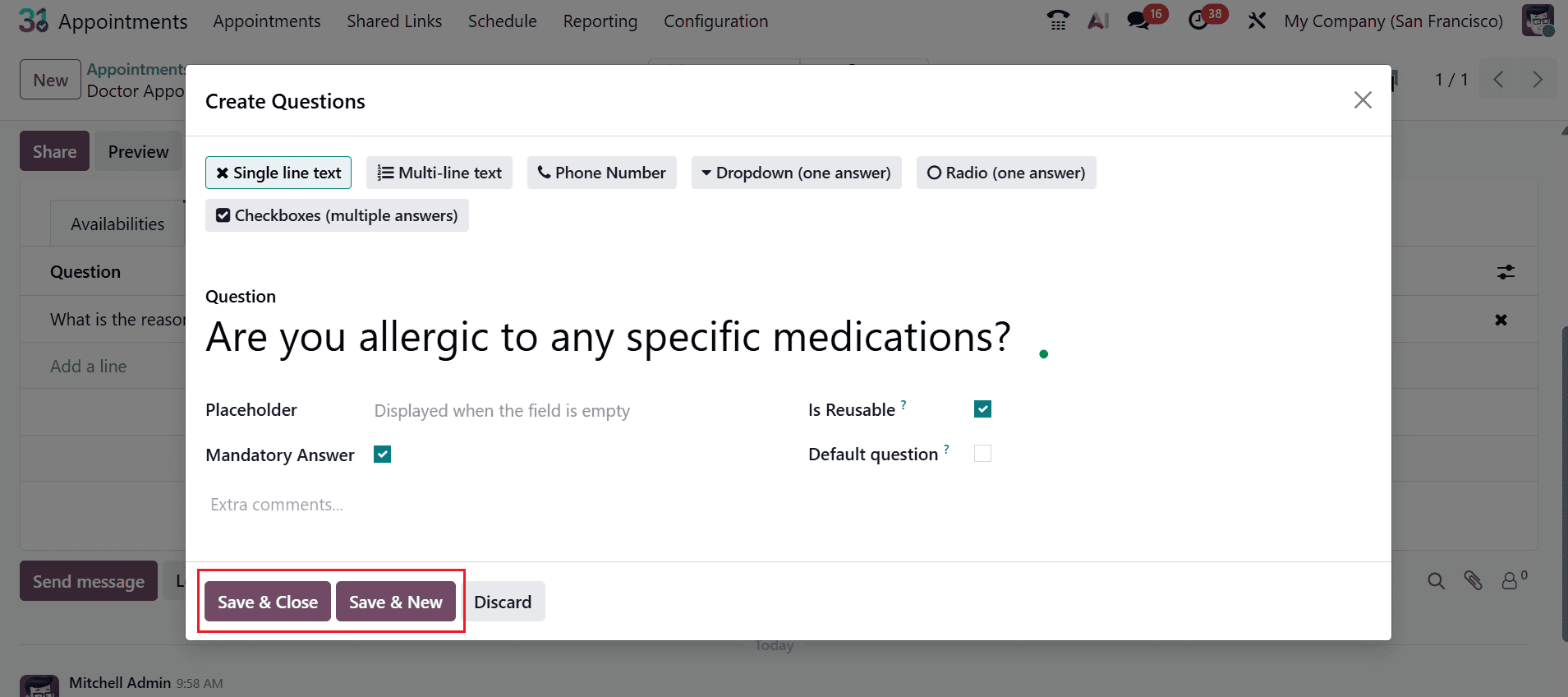Open the messaging conversations icon with 16 notifications
Image resolution: width=1568 pixels, height=697 pixels.
[x=1140, y=21]
